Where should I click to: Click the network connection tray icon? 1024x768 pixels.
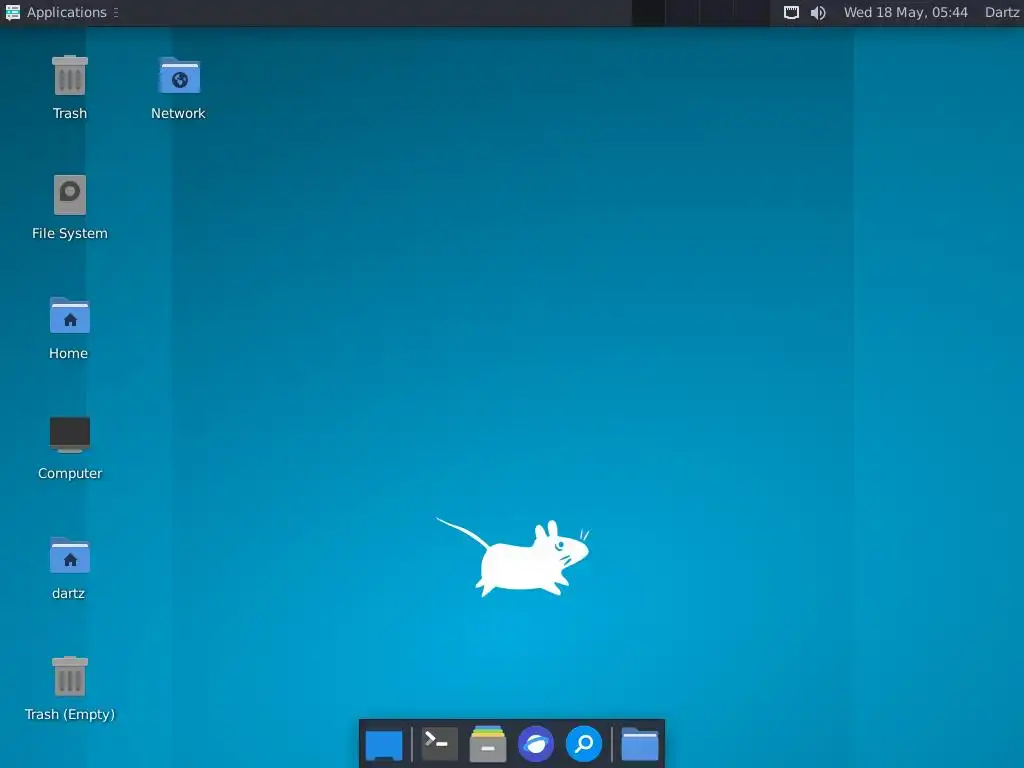[791, 12]
